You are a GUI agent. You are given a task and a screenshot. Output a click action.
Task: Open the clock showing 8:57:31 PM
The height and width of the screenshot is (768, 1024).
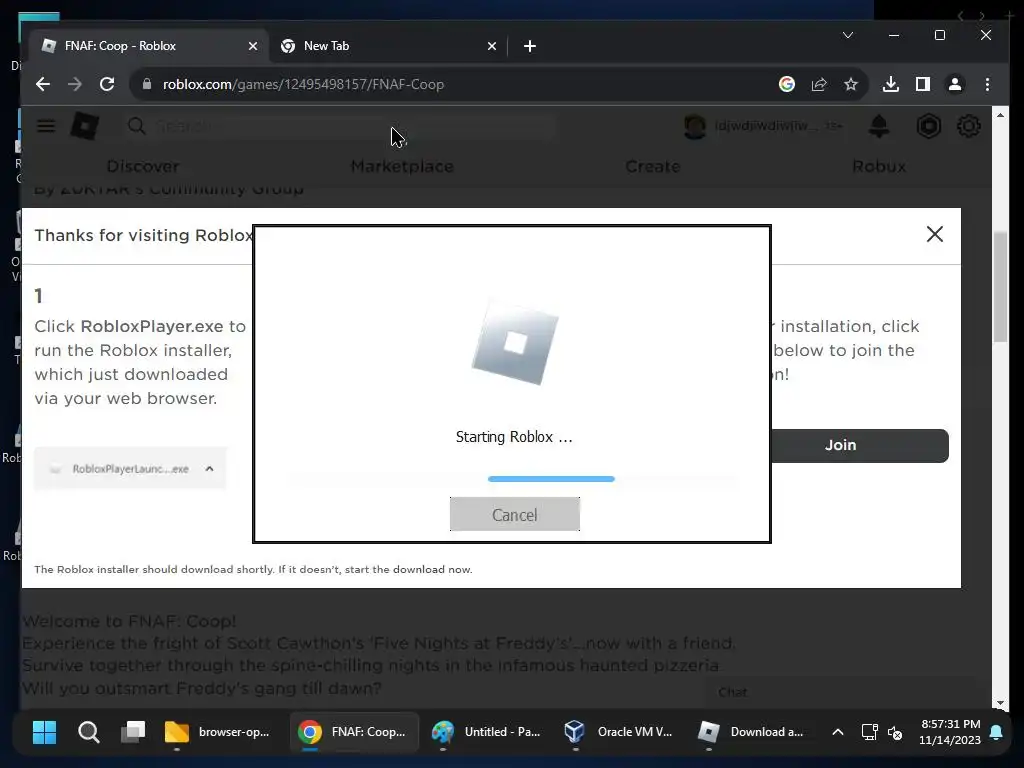click(950, 732)
